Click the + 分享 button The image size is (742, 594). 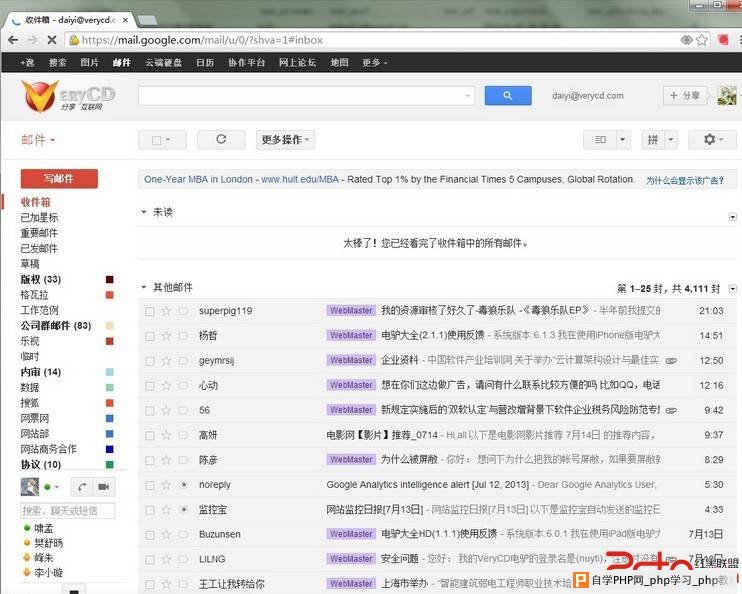[x=685, y=96]
